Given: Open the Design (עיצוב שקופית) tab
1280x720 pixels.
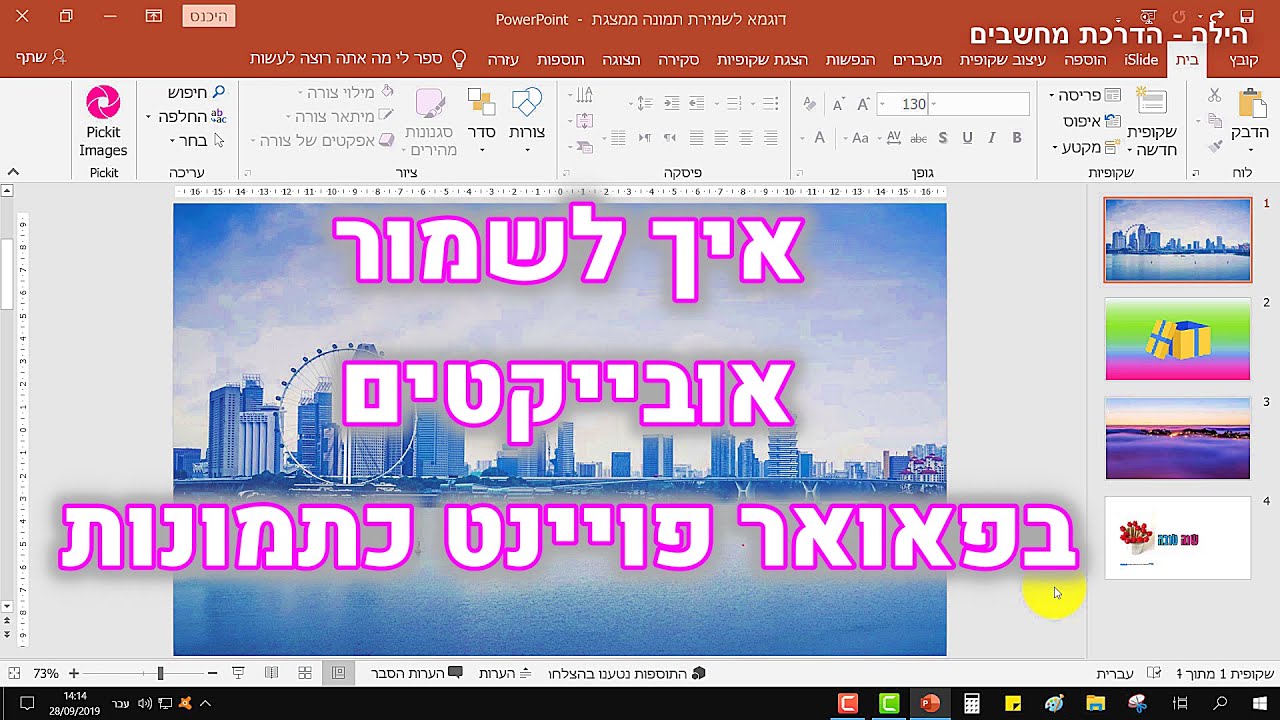Looking at the screenshot, I should (1003, 59).
